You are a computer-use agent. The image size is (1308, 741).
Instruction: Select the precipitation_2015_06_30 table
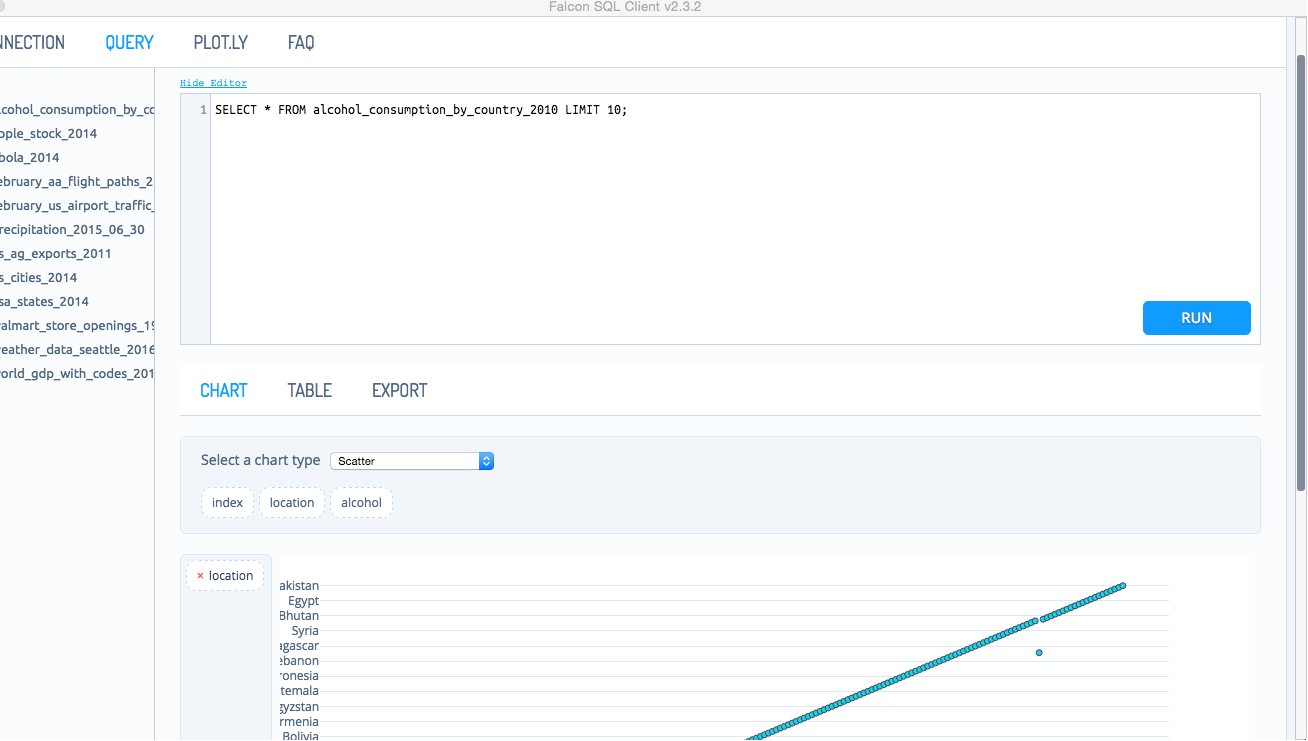[72, 229]
